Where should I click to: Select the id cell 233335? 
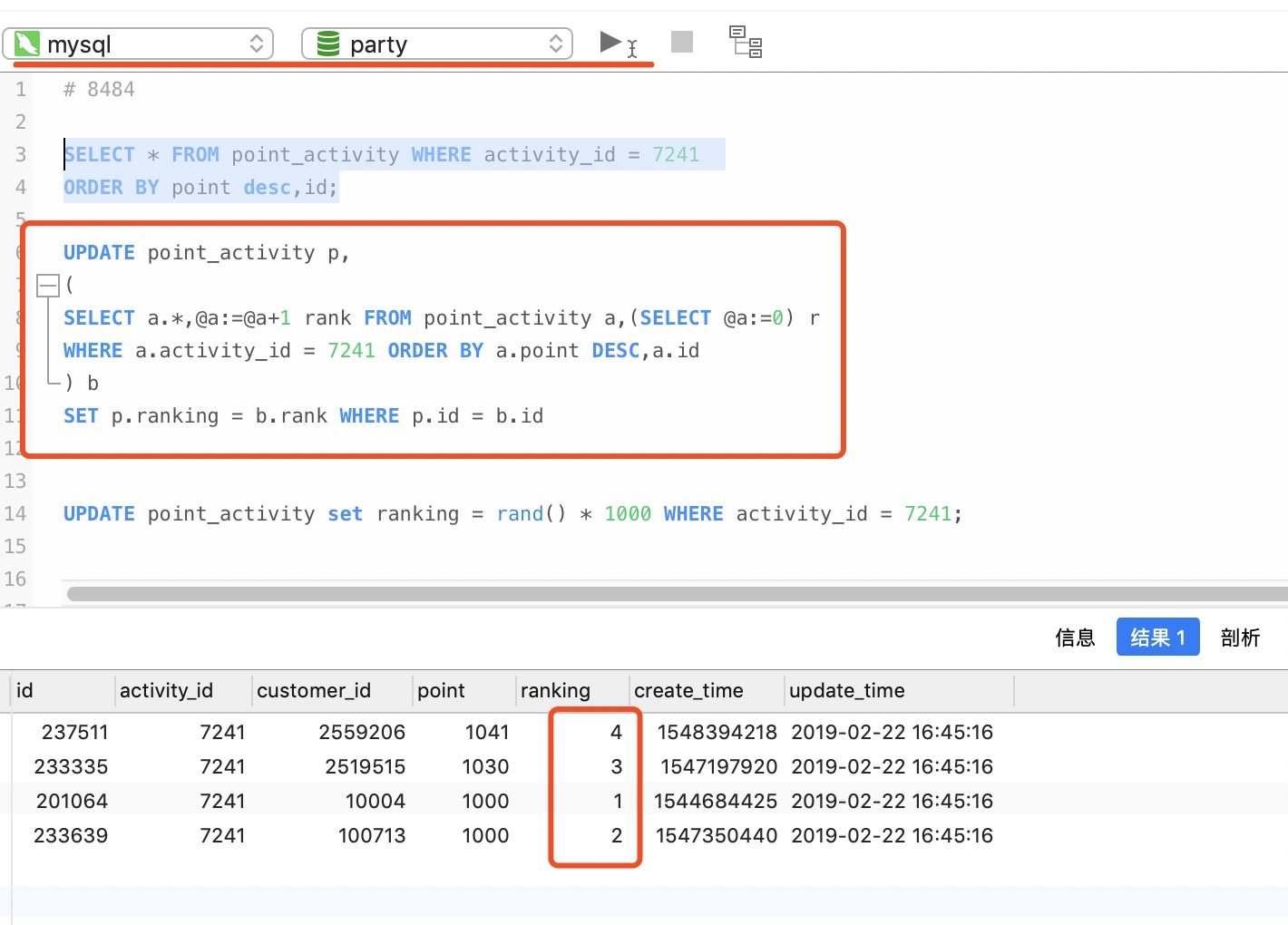(71, 766)
